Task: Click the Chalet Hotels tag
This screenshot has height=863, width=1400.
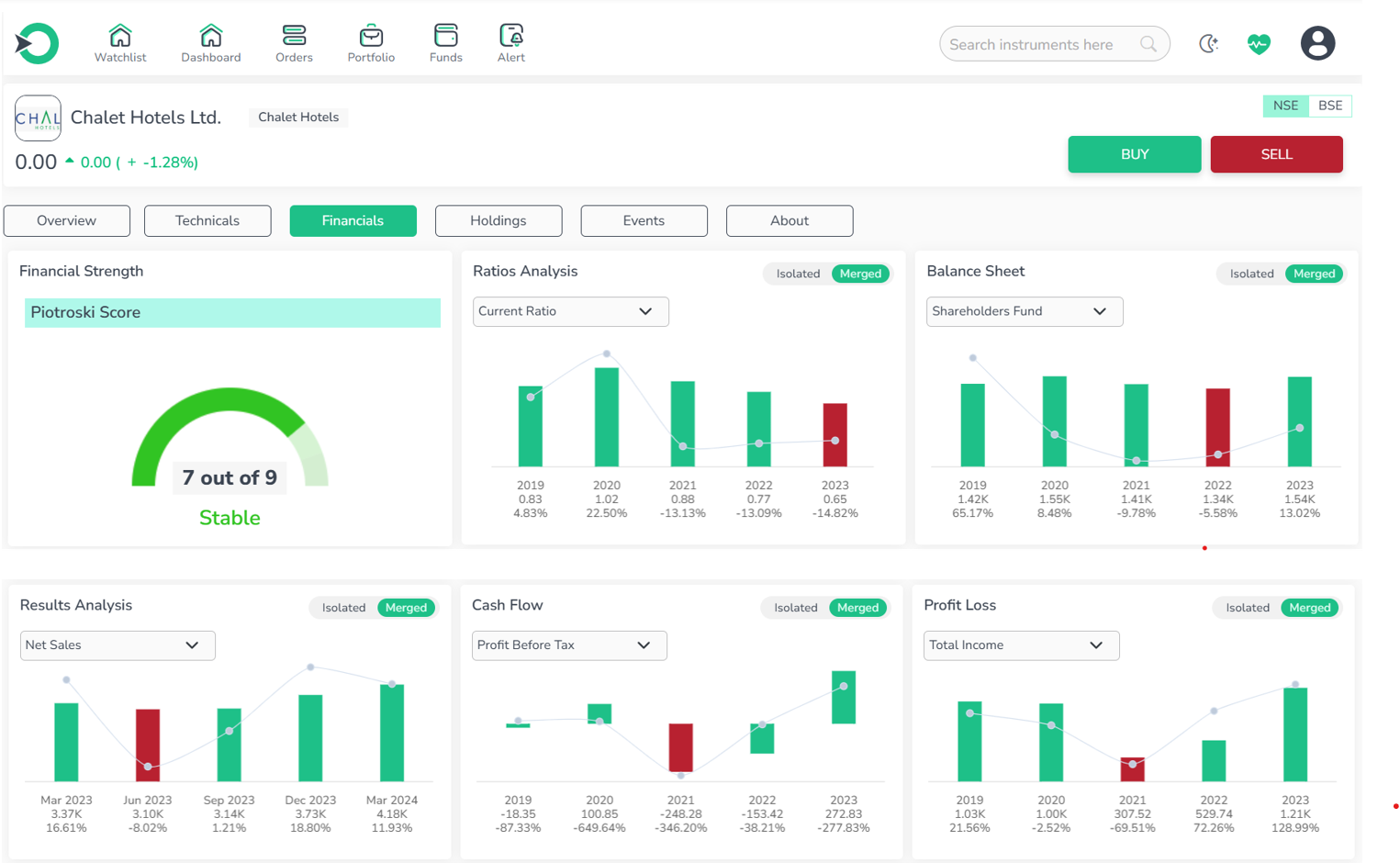Action: click(298, 118)
